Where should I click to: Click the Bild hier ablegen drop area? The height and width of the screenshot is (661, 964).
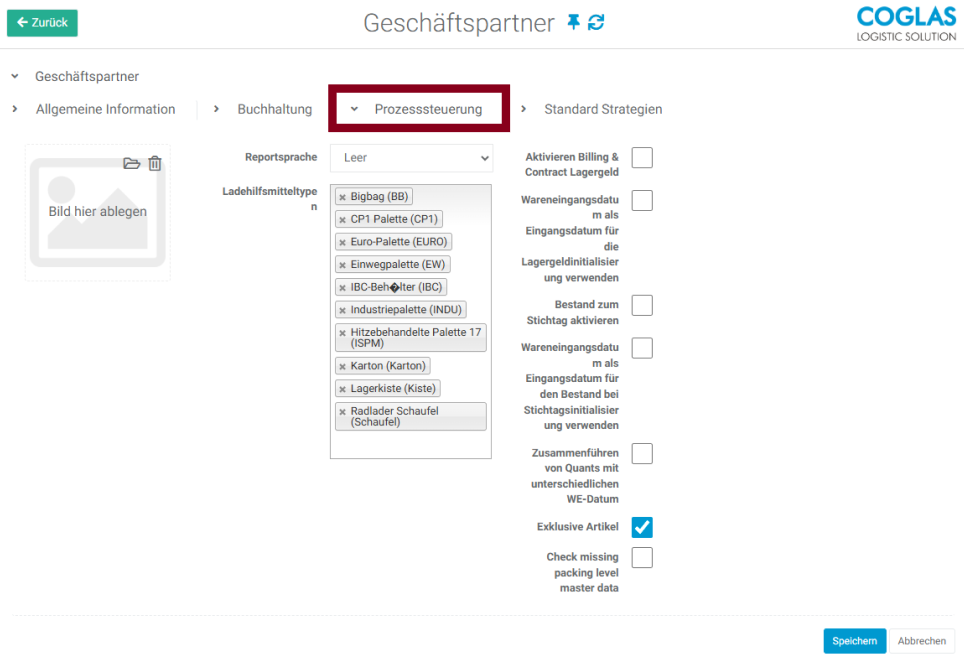tap(97, 212)
